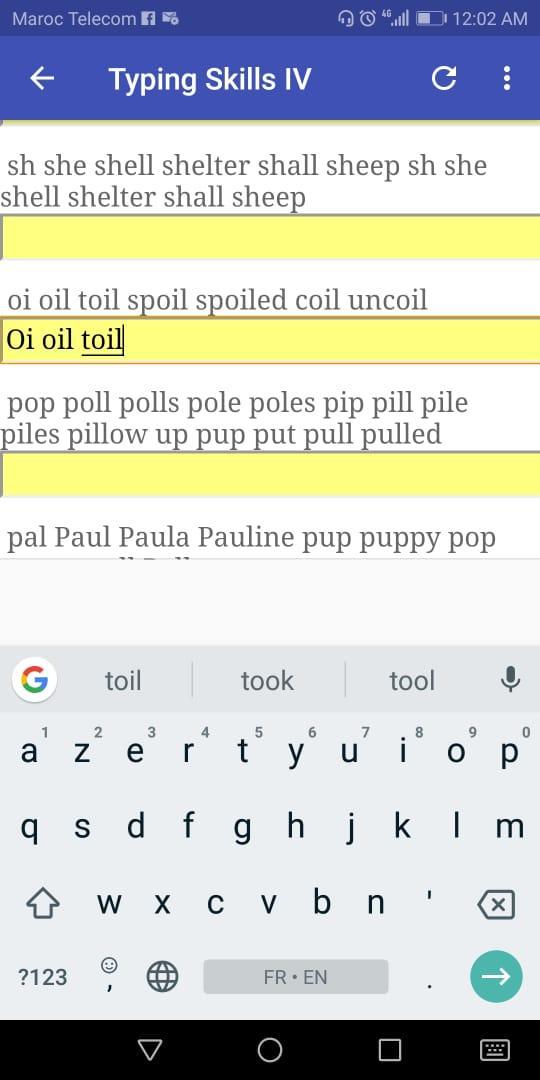Tap the emoji comma key
Viewport: 540px width, 1080px height.
pyautogui.click(x=109, y=975)
